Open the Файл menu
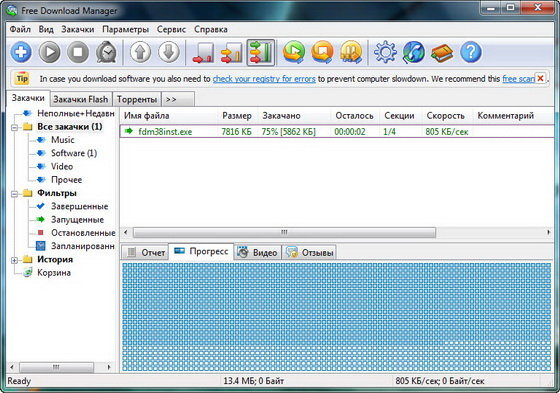The width and height of the screenshot is (560, 393). [x=20, y=29]
